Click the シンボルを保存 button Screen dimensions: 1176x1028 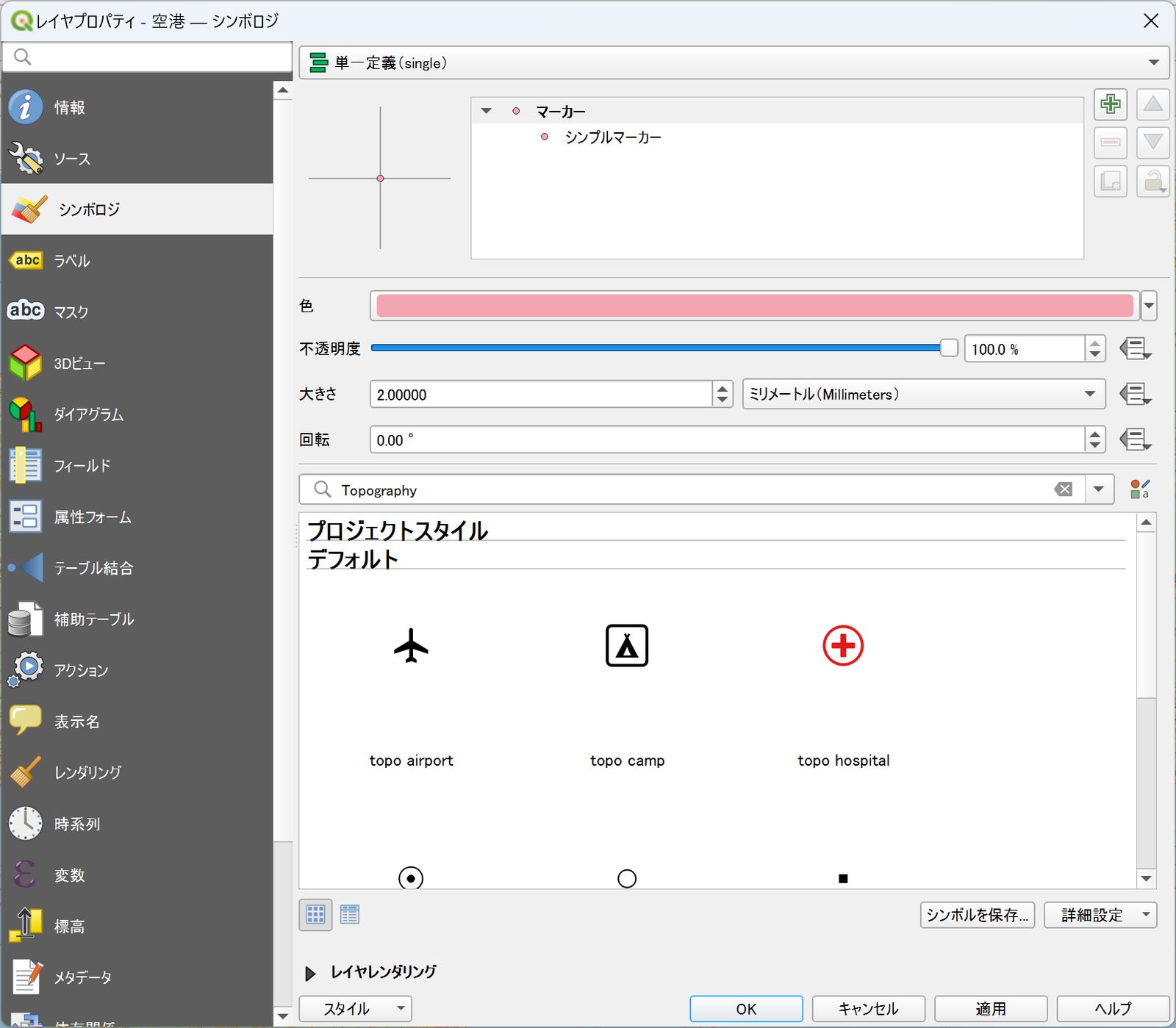tap(978, 915)
